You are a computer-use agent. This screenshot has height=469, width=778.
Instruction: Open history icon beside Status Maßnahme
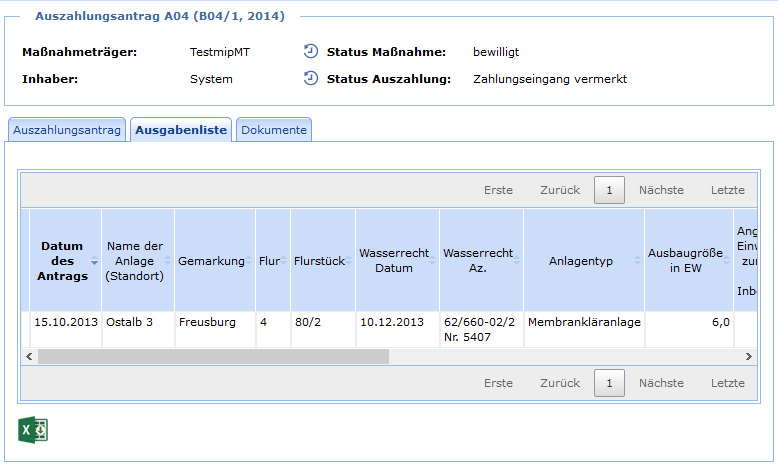[311, 51]
